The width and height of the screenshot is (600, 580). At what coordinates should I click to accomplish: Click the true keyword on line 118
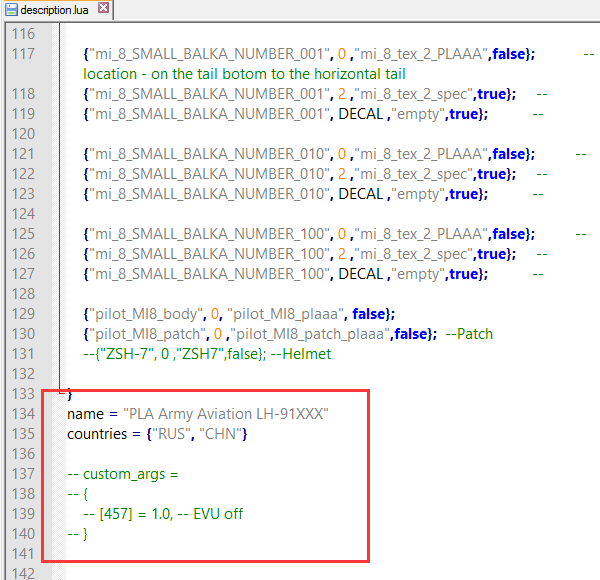click(492, 94)
